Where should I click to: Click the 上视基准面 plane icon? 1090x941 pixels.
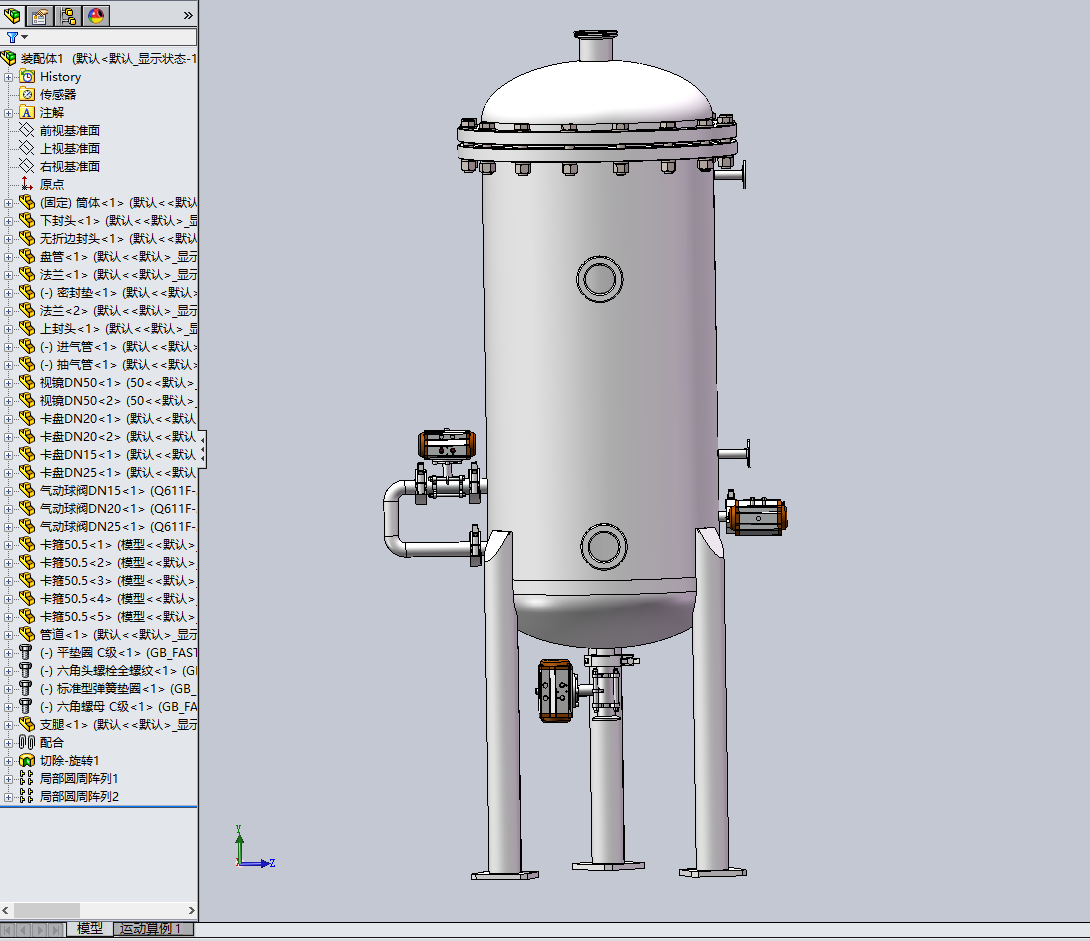(27, 148)
